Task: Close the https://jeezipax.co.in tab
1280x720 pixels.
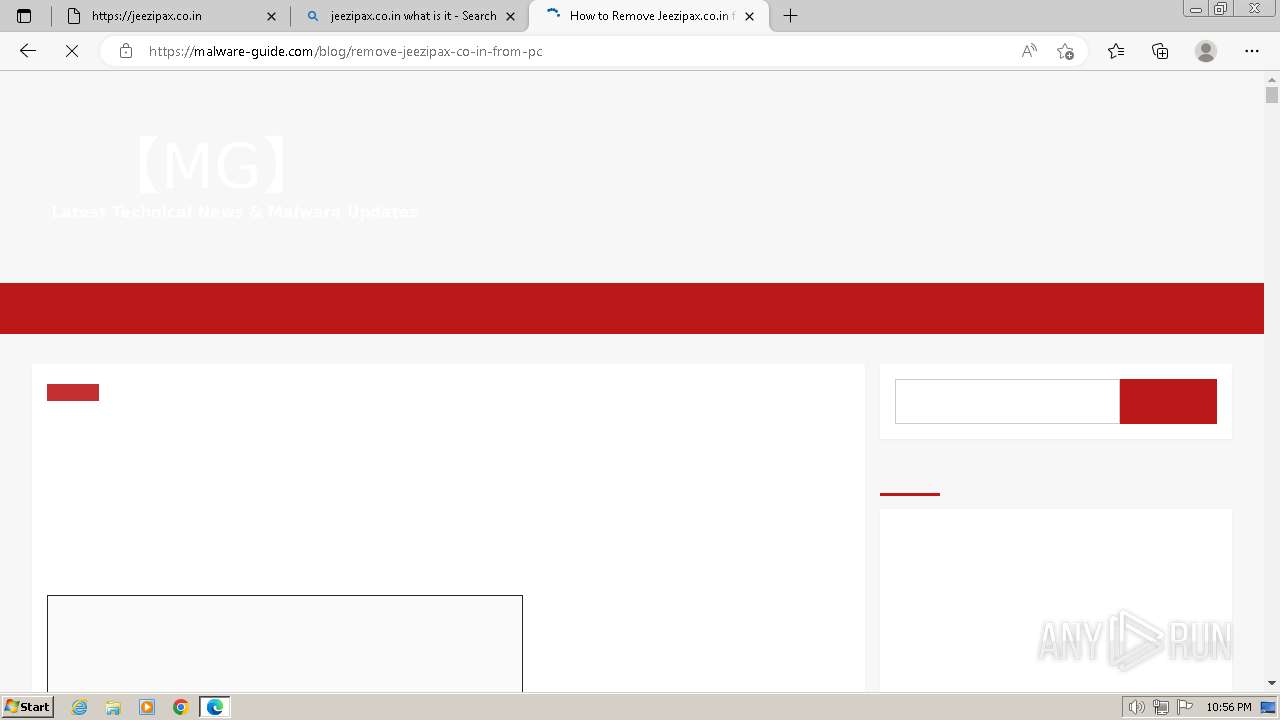Action: (271, 16)
